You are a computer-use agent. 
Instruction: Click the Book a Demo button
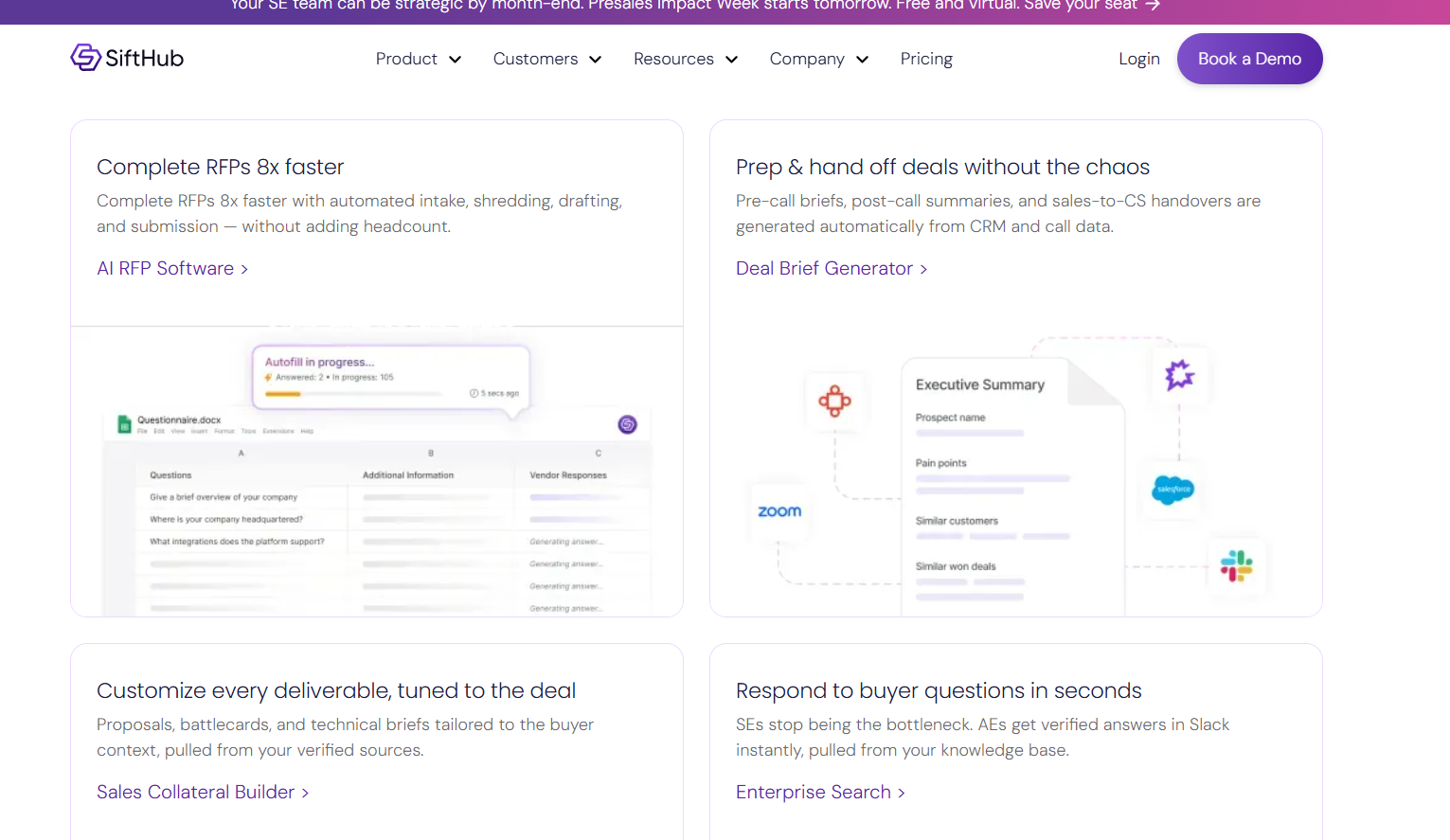click(1249, 59)
